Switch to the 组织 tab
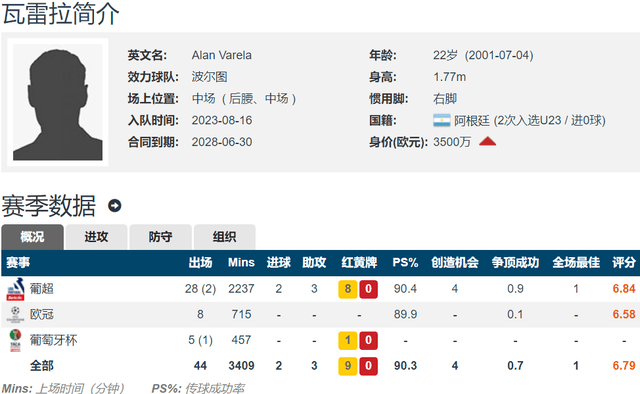The height and width of the screenshot is (394, 640). pyautogui.click(x=224, y=237)
